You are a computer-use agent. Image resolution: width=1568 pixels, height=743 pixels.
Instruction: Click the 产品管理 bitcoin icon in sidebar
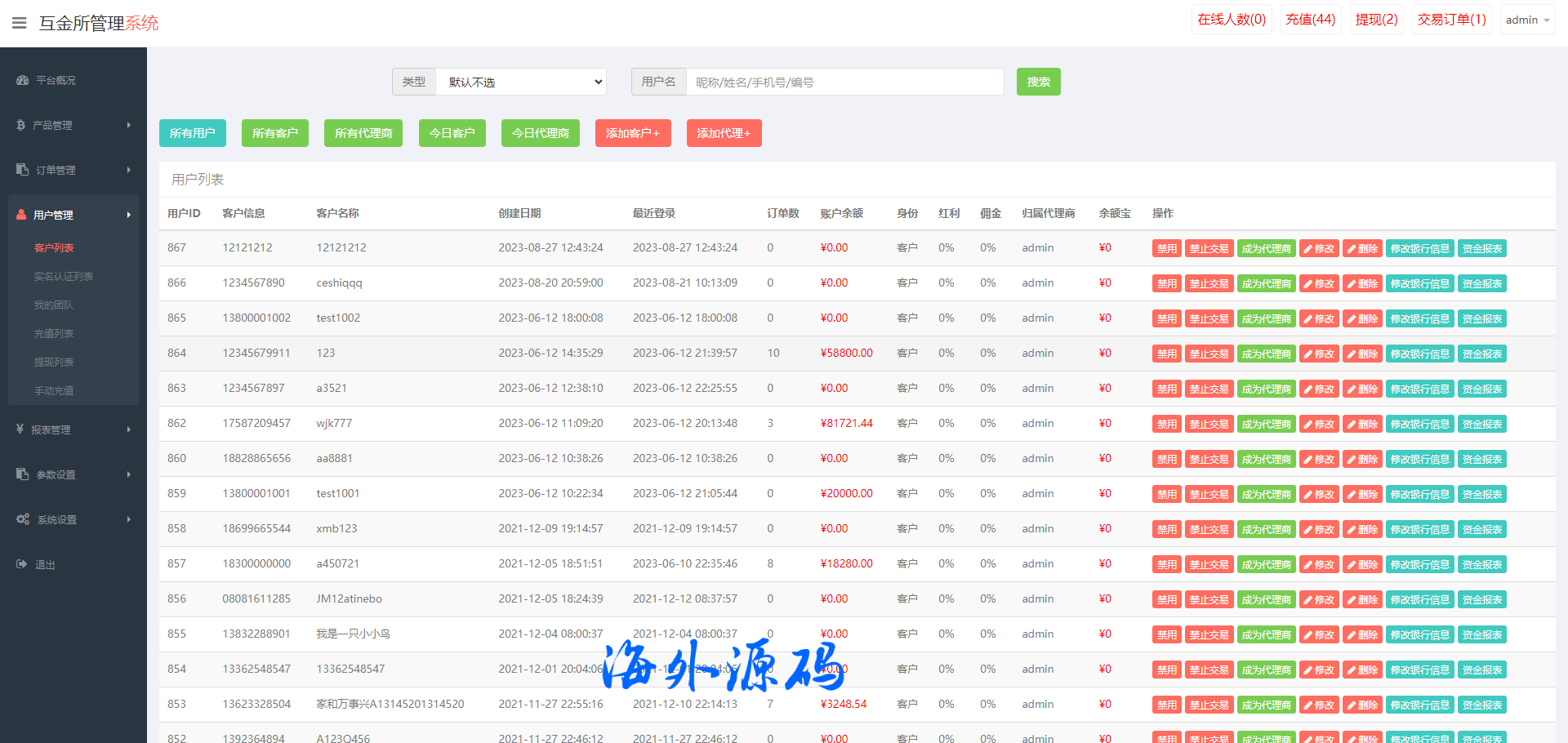[x=20, y=125]
